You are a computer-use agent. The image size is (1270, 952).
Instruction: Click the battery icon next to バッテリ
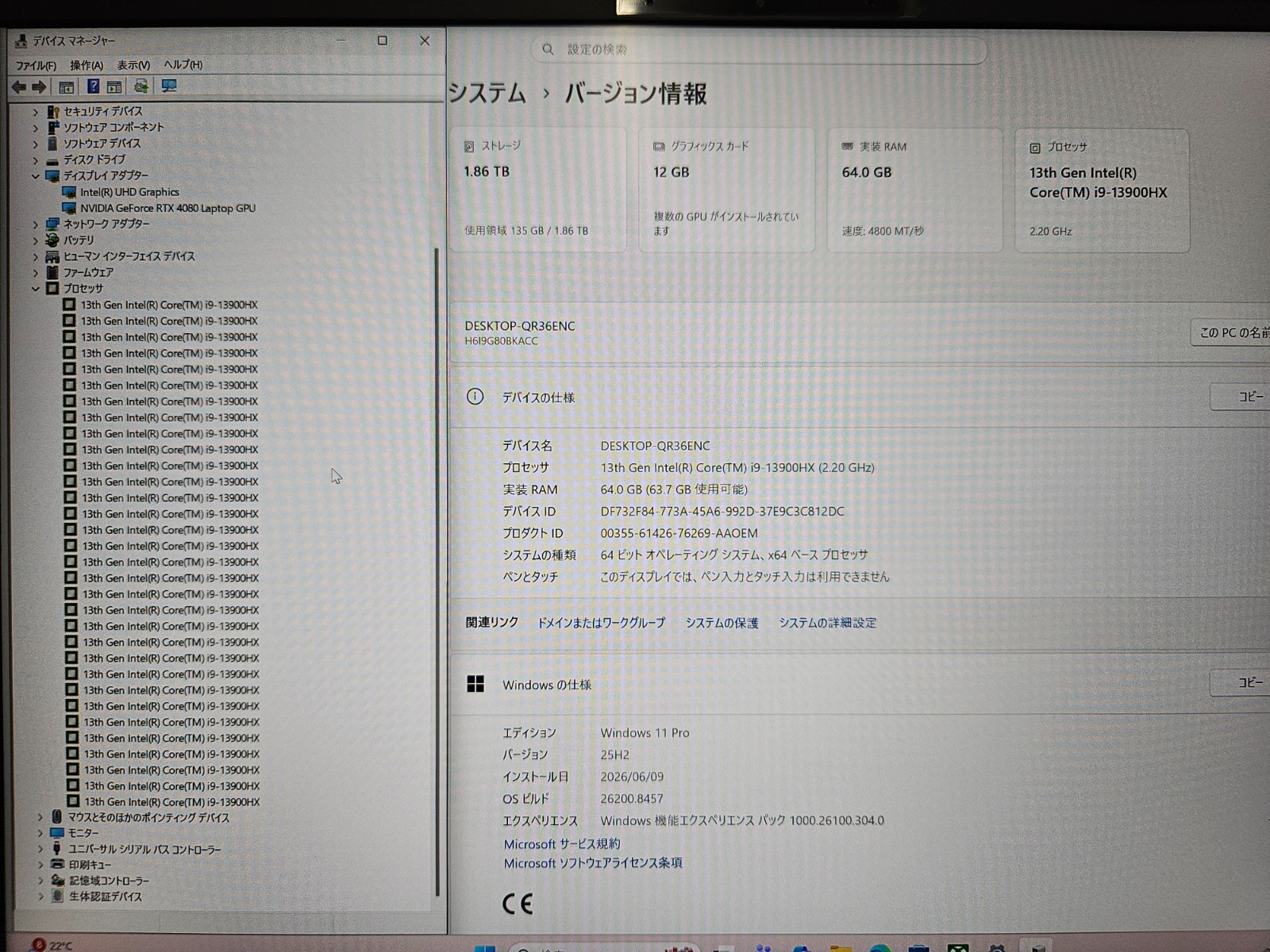coord(52,240)
